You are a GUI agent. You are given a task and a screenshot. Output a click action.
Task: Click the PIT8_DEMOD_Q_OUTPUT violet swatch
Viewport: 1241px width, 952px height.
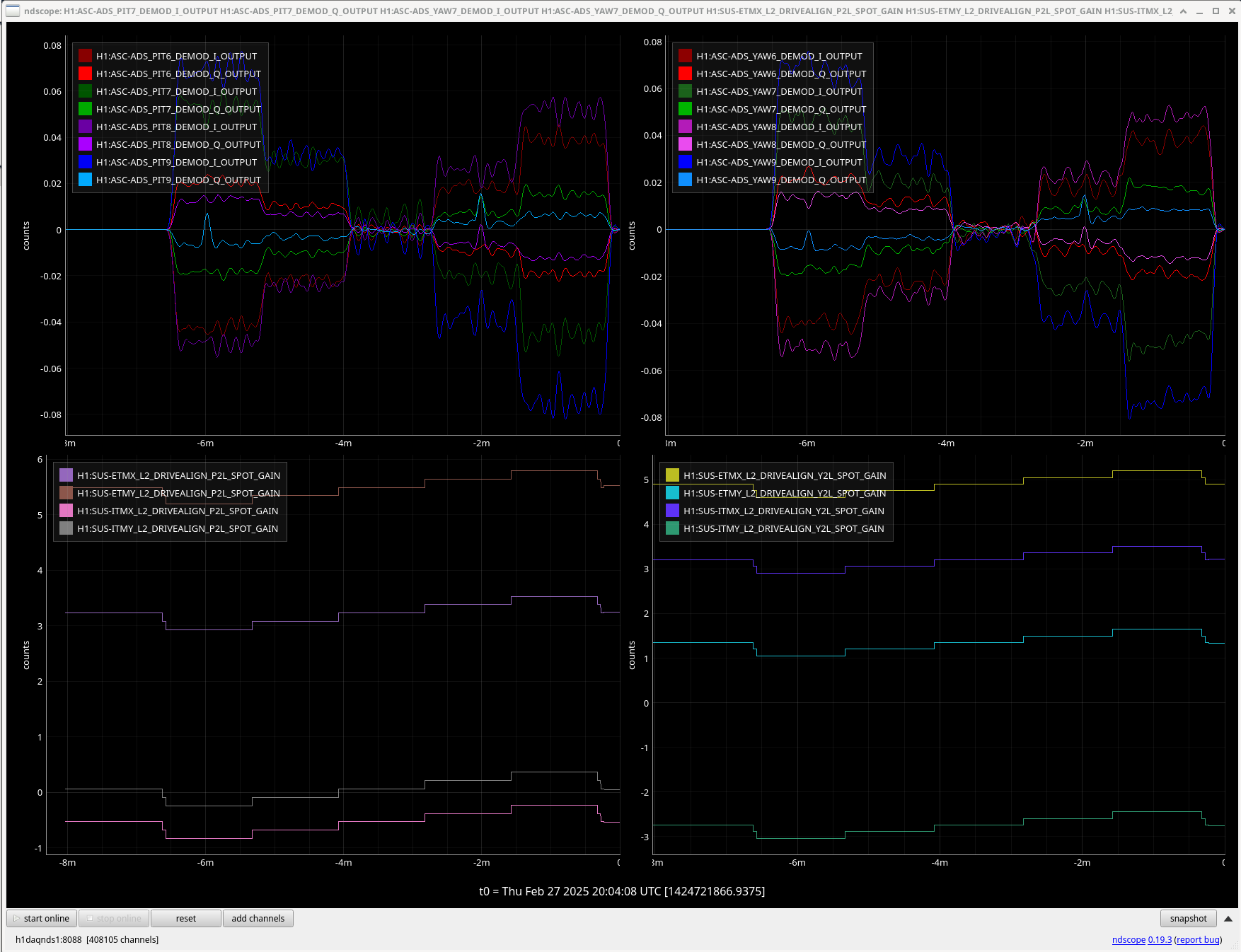pyautogui.click(x=85, y=144)
